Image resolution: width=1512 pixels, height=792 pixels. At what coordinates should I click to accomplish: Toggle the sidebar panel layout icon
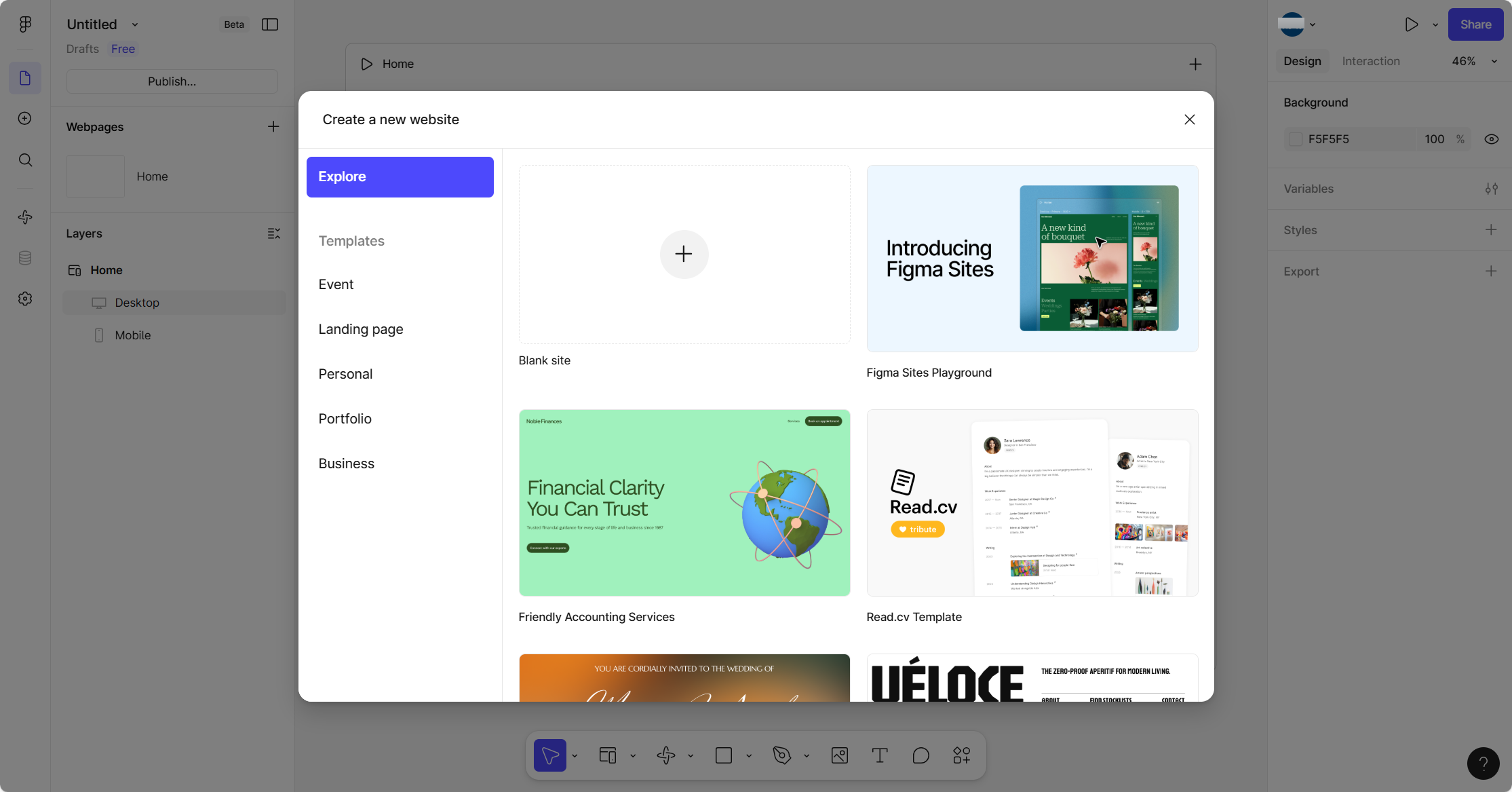click(x=270, y=24)
